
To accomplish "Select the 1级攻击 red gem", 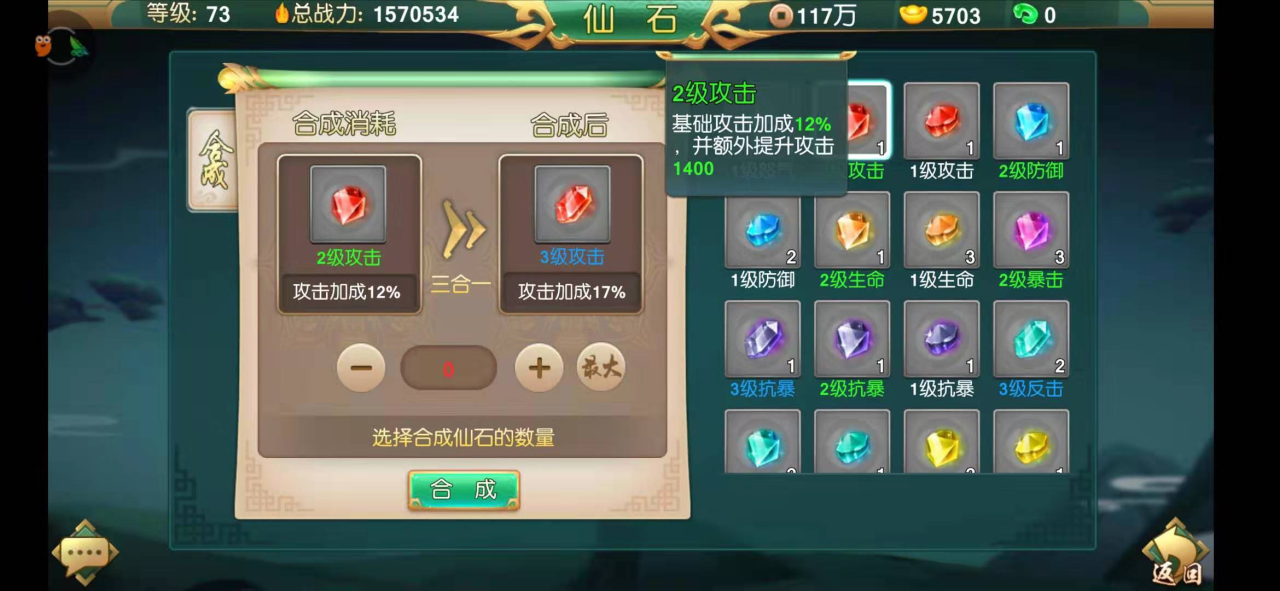I will coord(941,121).
